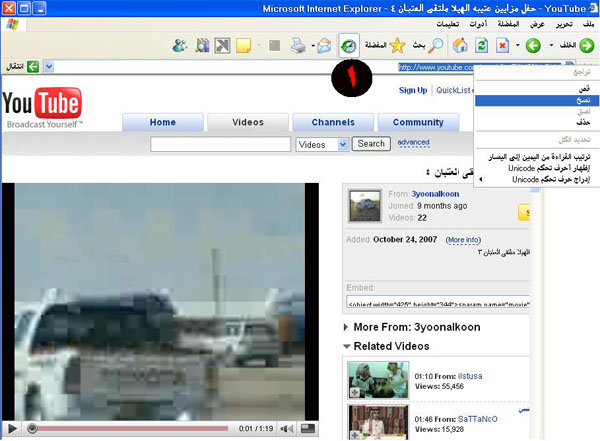Viewport: 600px width, 441px height.
Task: Click the green Go (انتقال) arrow button
Action: pos(33,67)
